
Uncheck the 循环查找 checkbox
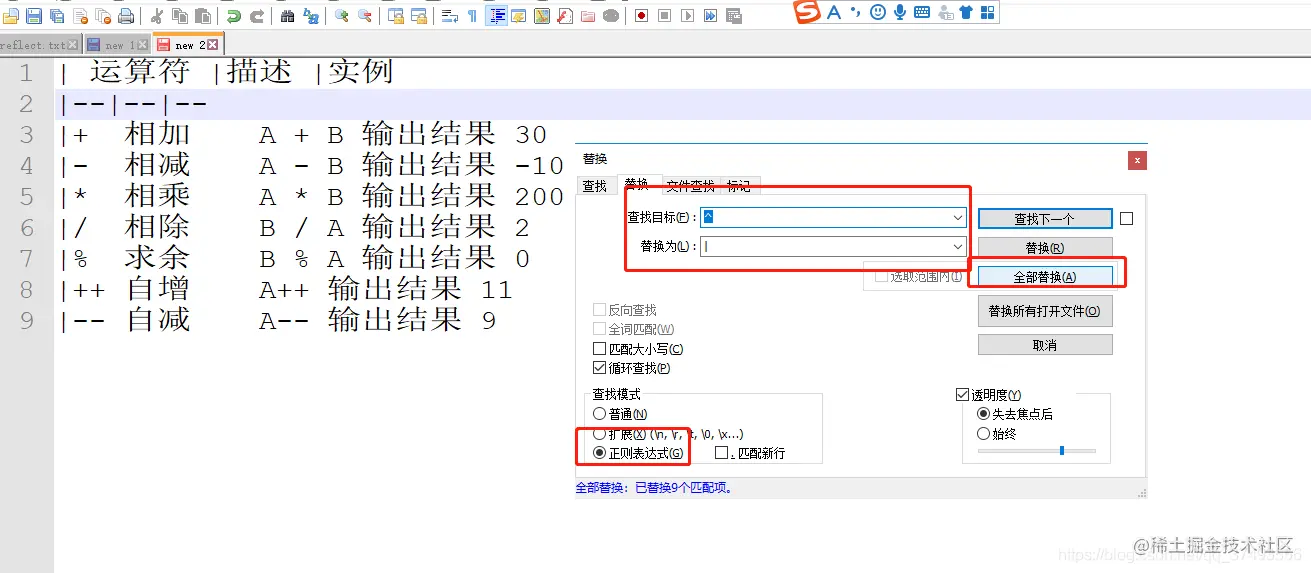click(600, 368)
